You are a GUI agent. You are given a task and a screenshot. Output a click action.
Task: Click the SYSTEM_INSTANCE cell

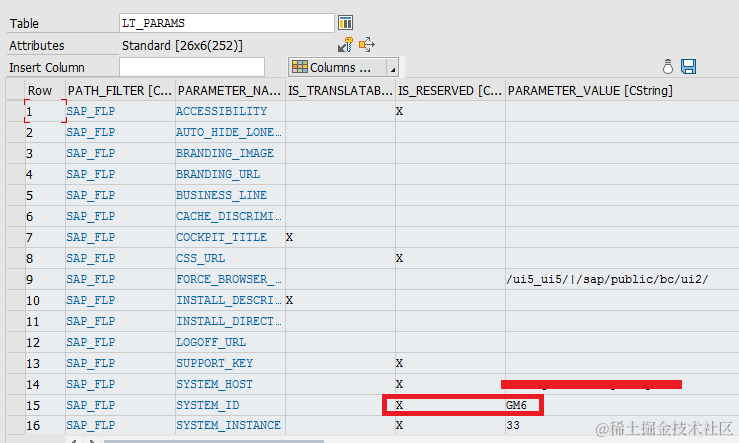[230, 425]
